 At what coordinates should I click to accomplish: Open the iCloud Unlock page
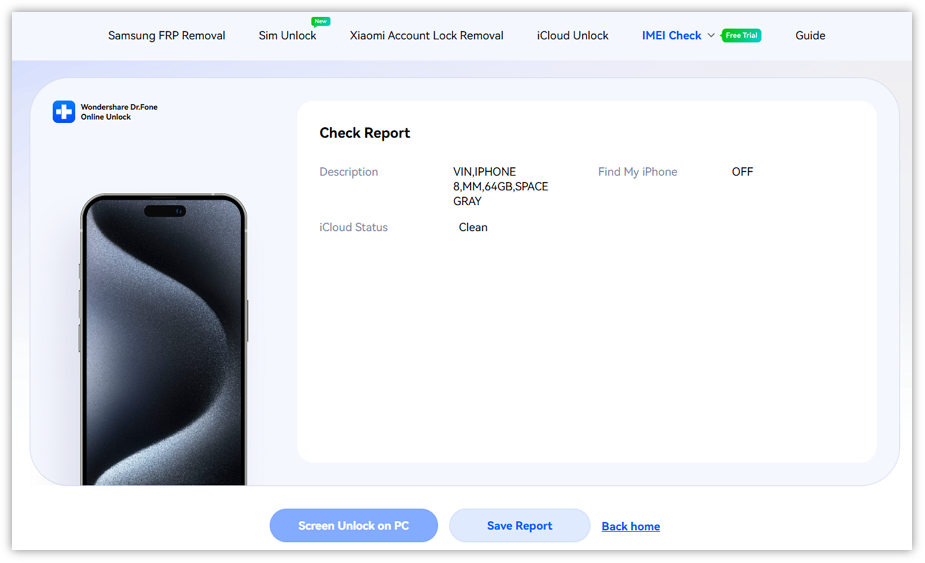pyautogui.click(x=572, y=35)
